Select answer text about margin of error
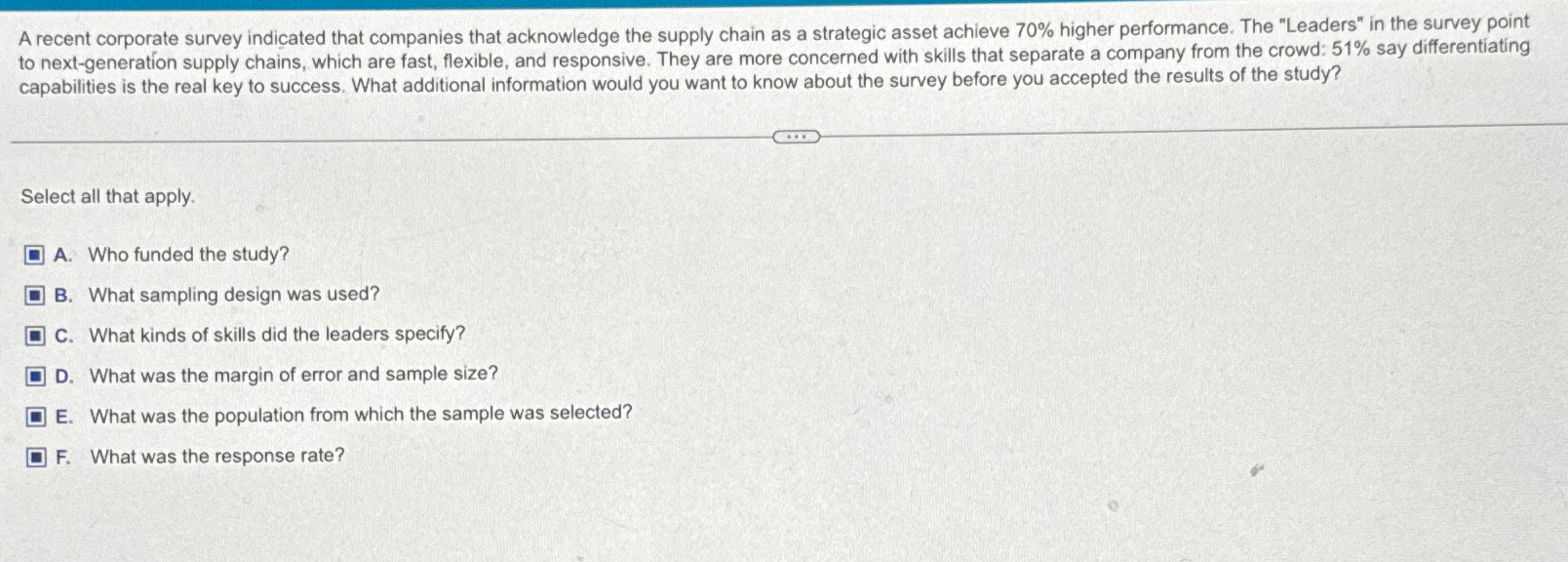This screenshot has height=562, width=1568. click(294, 375)
